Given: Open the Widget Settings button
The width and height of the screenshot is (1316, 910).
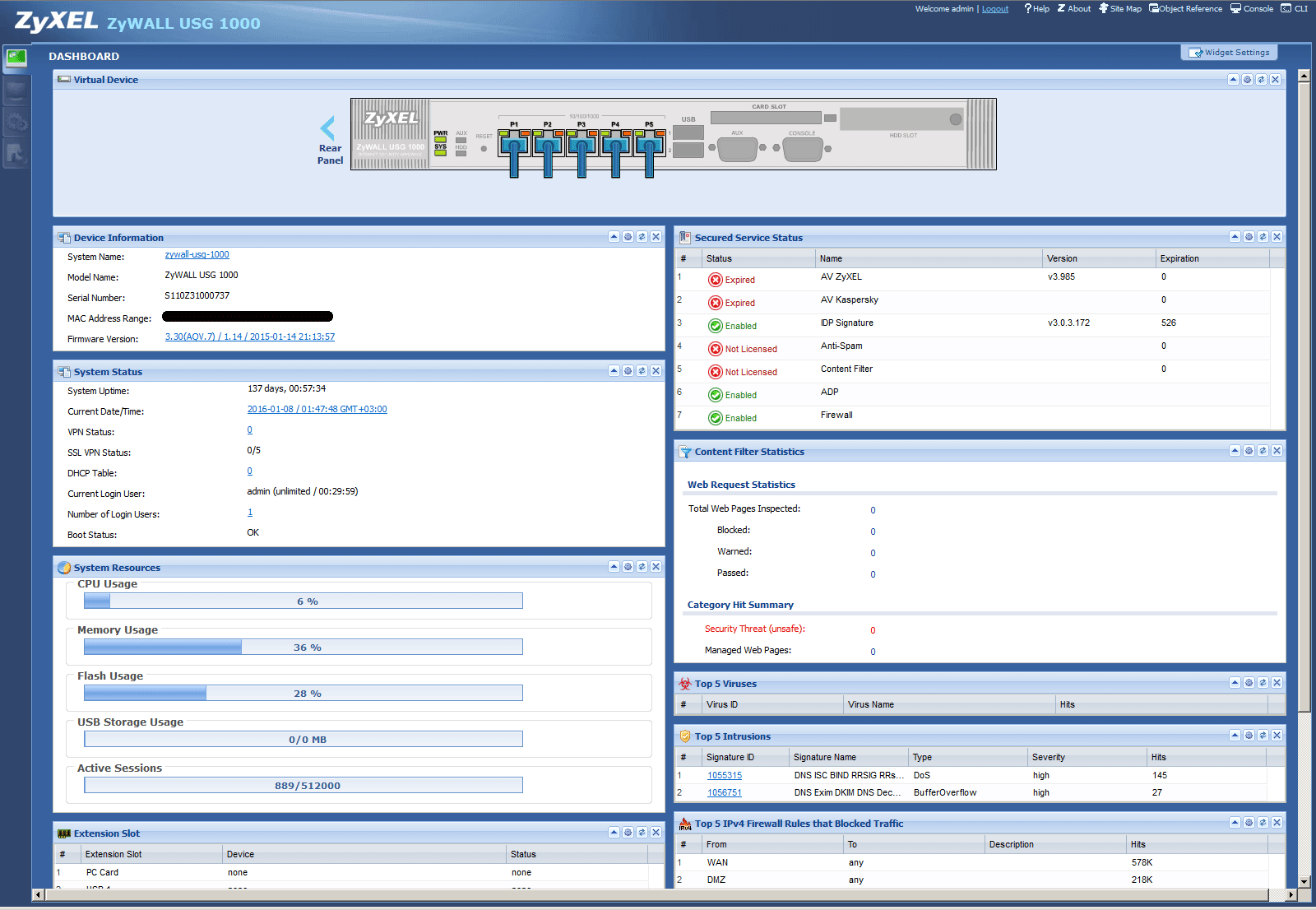Looking at the screenshot, I should [1230, 53].
